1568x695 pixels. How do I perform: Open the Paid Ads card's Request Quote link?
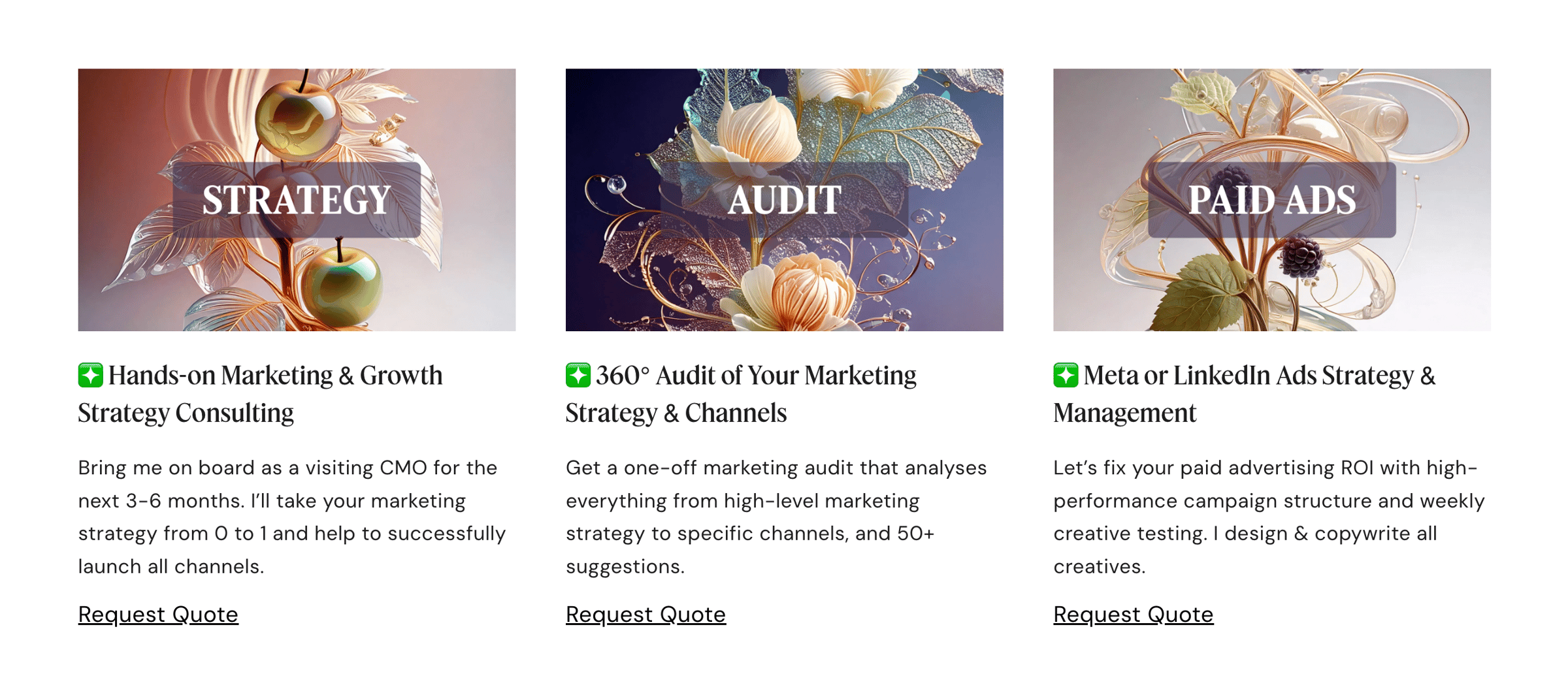[x=1133, y=615]
